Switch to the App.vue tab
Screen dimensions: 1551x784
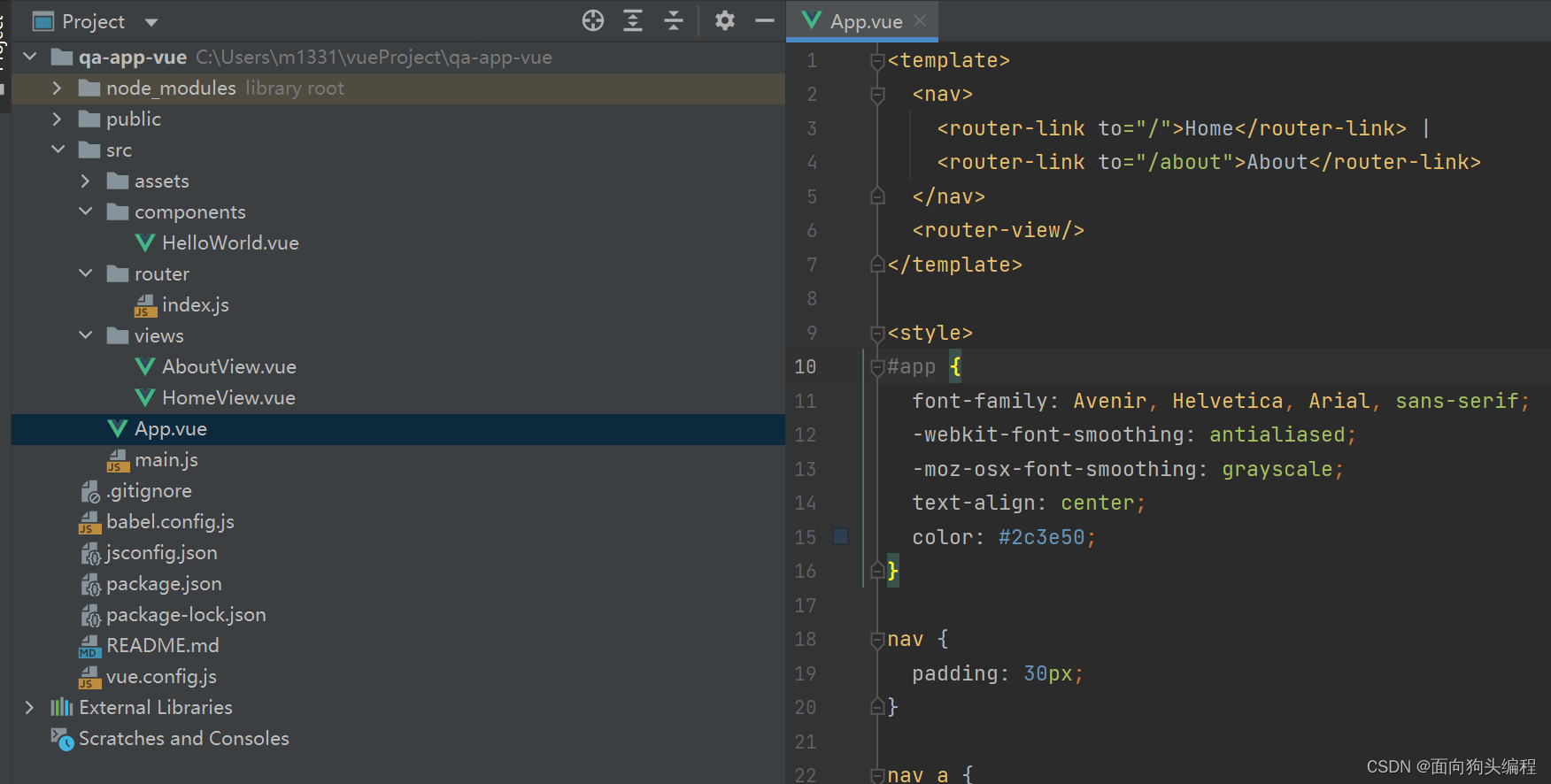865,21
